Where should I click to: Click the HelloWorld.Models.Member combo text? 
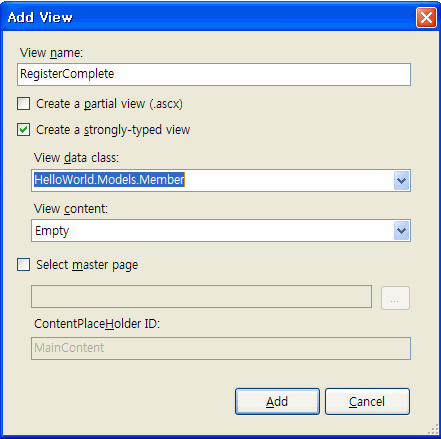pyautogui.click(x=109, y=180)
